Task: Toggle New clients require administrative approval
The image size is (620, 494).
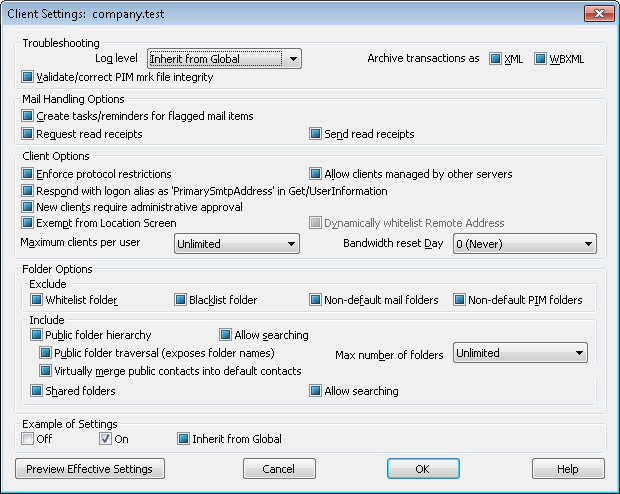Action: [28, 207]
